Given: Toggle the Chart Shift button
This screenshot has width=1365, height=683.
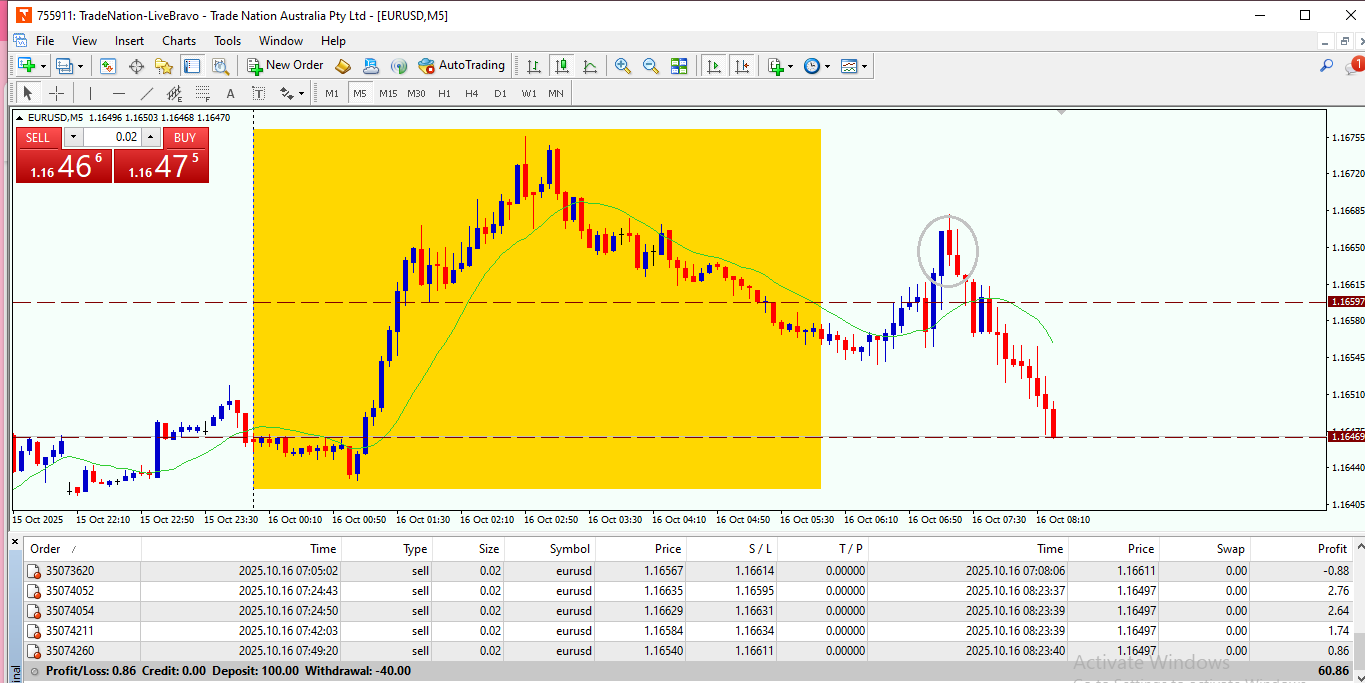Looking at the screenshot, I should [x=741, y=66].
